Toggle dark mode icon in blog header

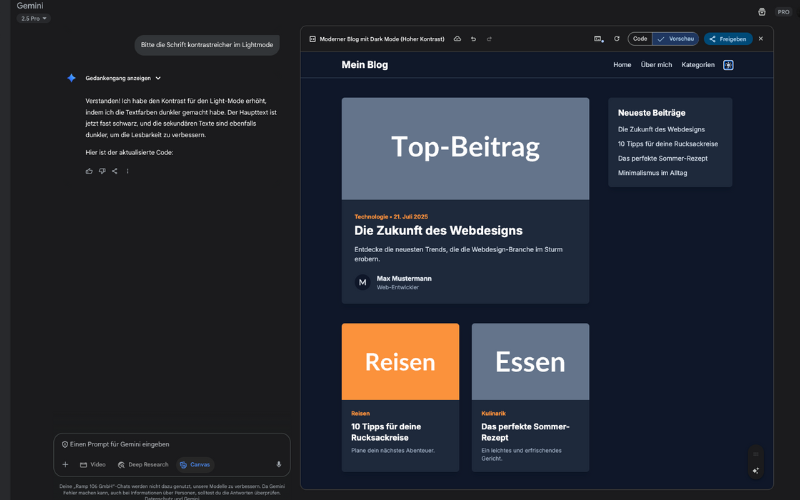(728, 65)
